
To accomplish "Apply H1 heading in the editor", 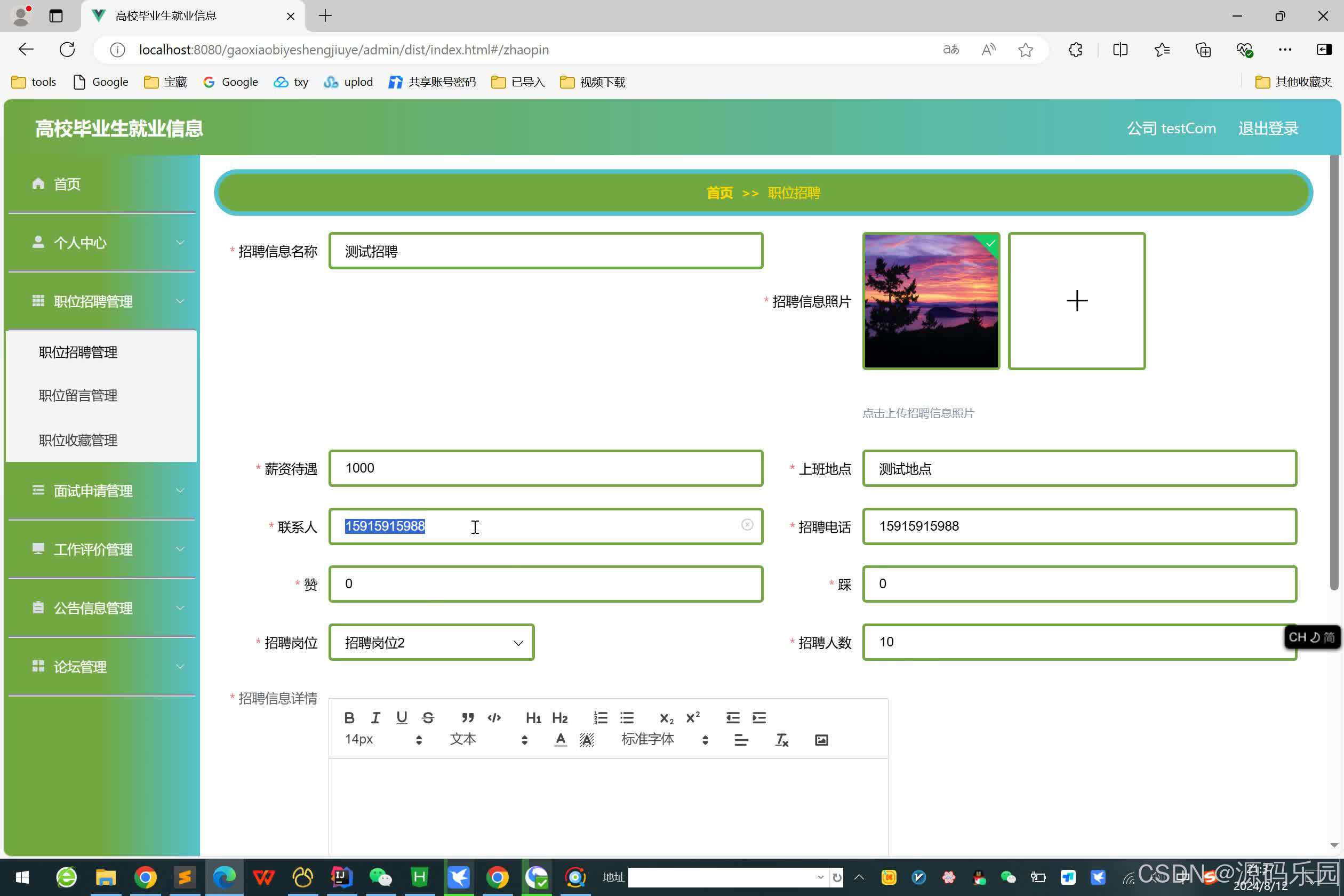I will [533, 718].
